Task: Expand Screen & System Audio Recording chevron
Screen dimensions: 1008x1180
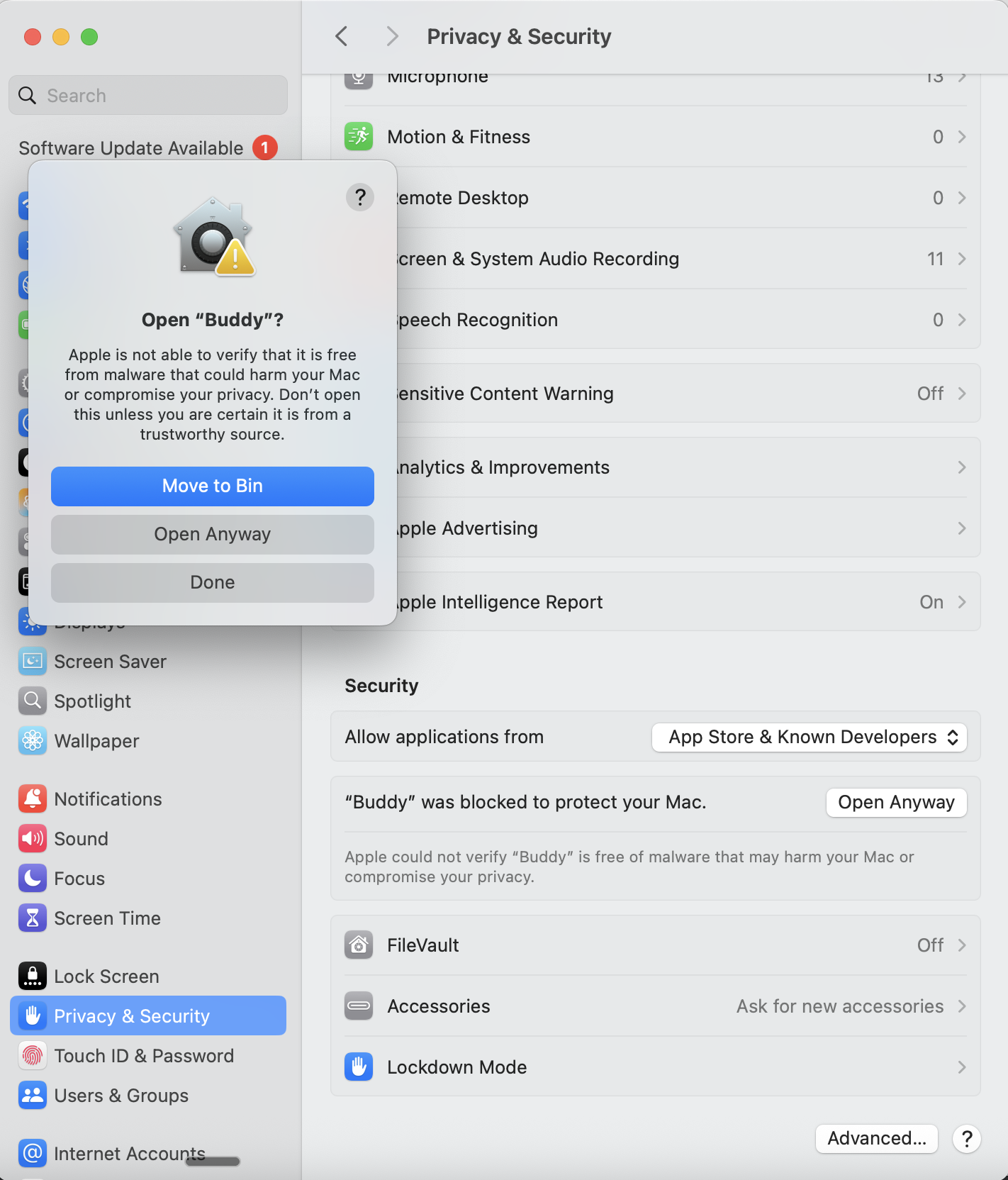Action: click(962, 258)
